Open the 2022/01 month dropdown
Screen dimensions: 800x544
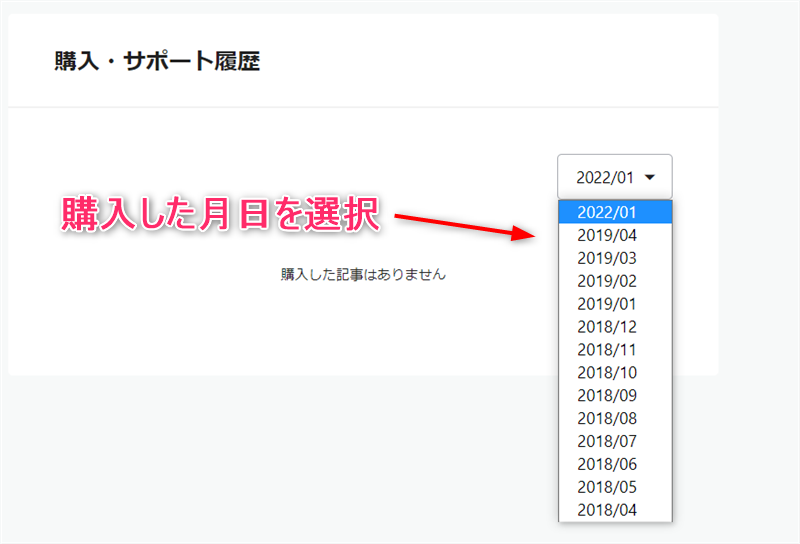coord(614,177)
